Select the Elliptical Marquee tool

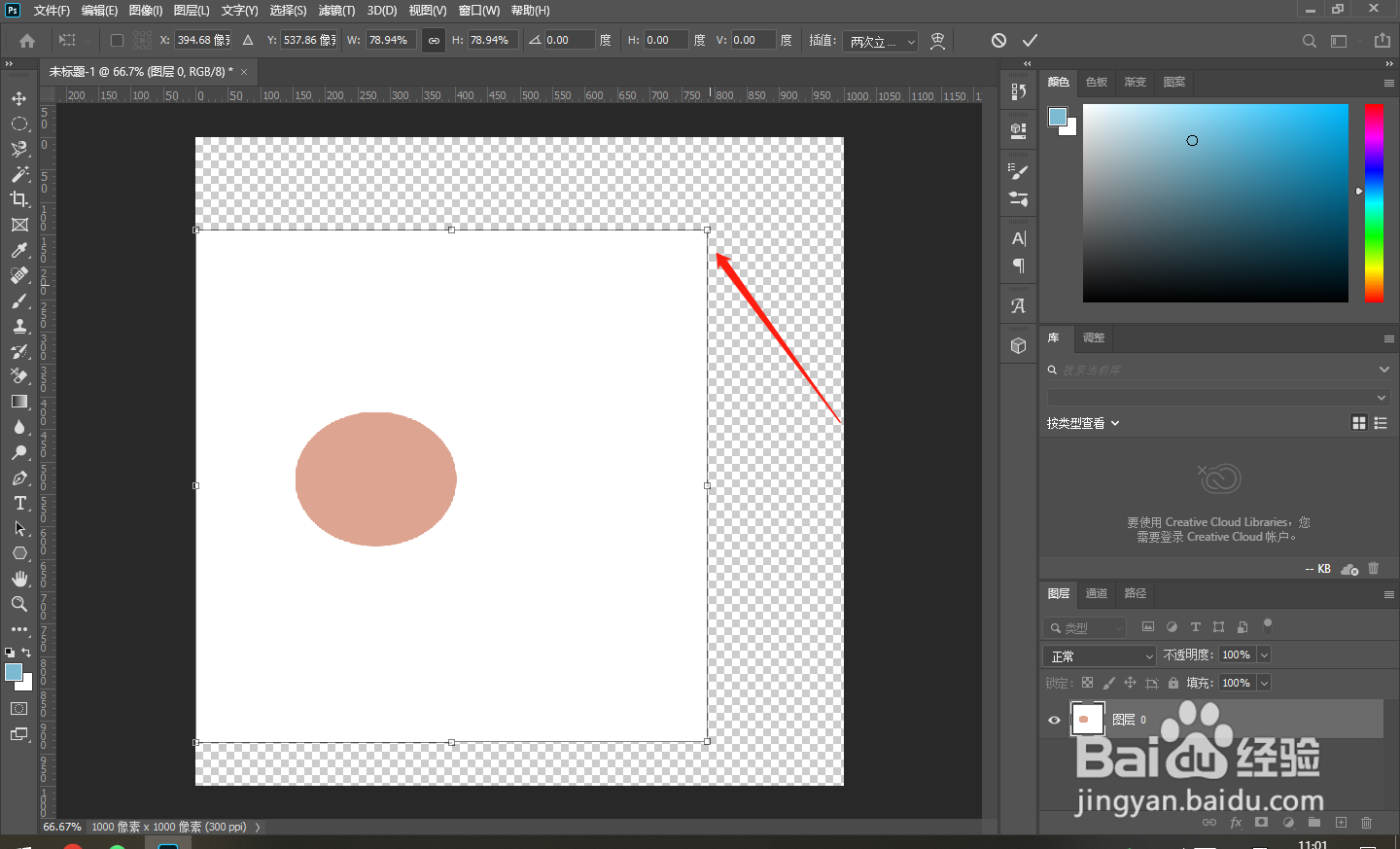coord(19,124)
